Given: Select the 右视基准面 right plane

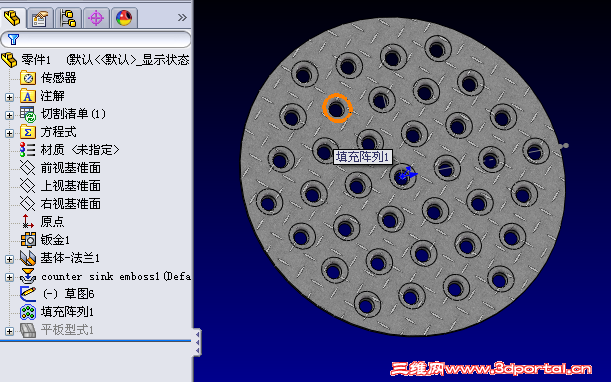Looking at the screenshot, I should [x=71, y=204].
